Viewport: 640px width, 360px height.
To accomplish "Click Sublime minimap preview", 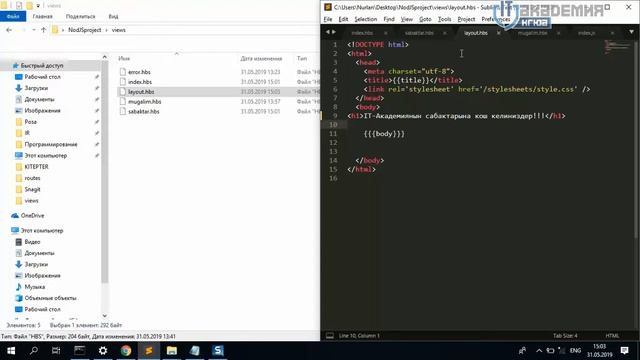I will (x=617, y=47).
